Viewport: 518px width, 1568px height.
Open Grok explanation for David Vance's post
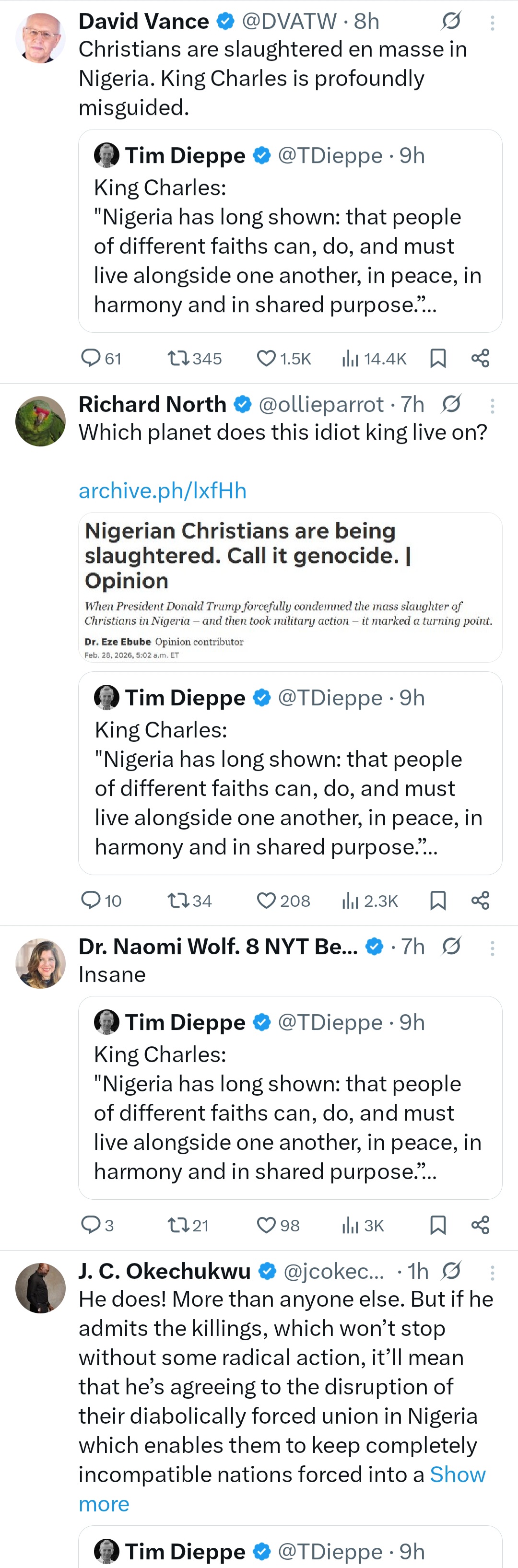point(451,21)
